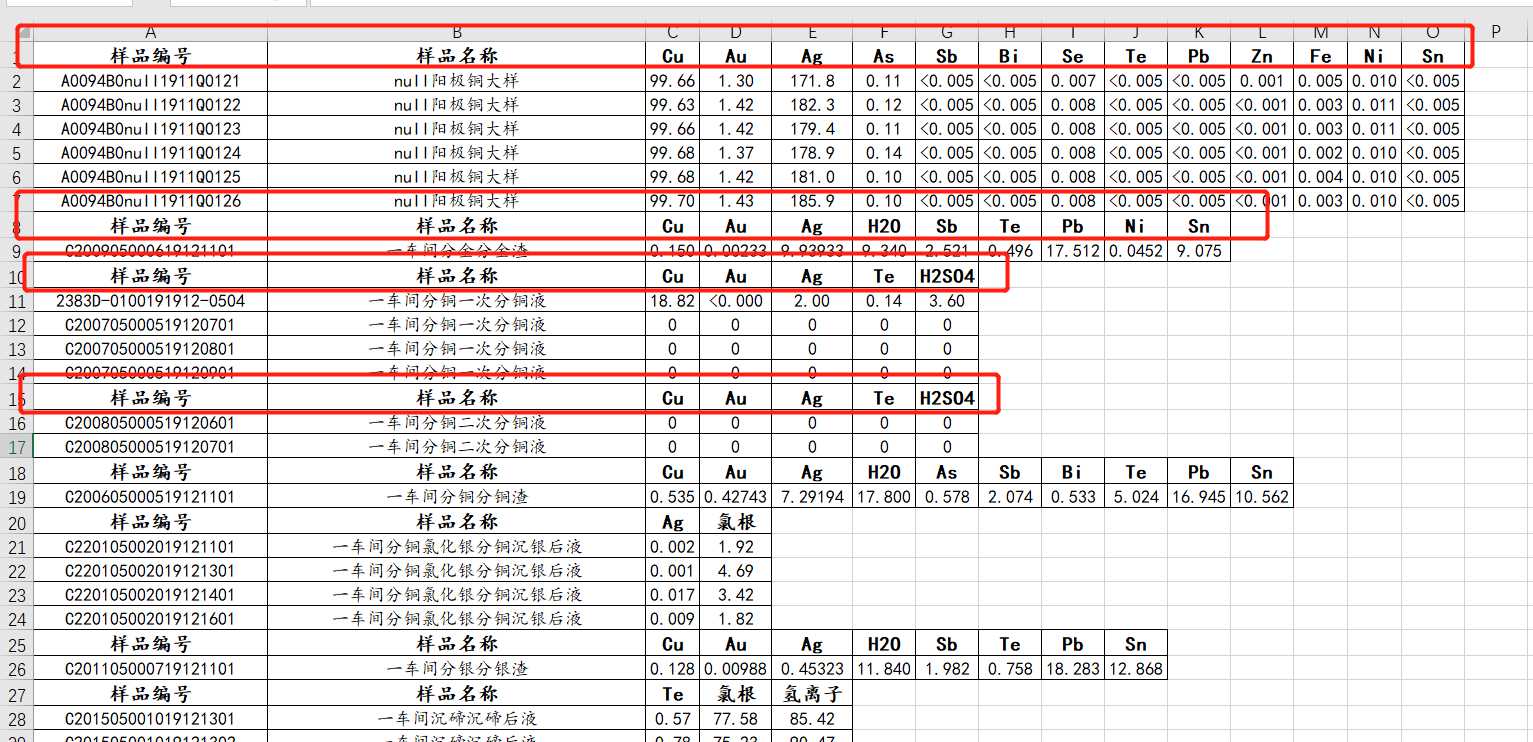Select column G header
1533x742 pixels.
(x=947, y=32)
